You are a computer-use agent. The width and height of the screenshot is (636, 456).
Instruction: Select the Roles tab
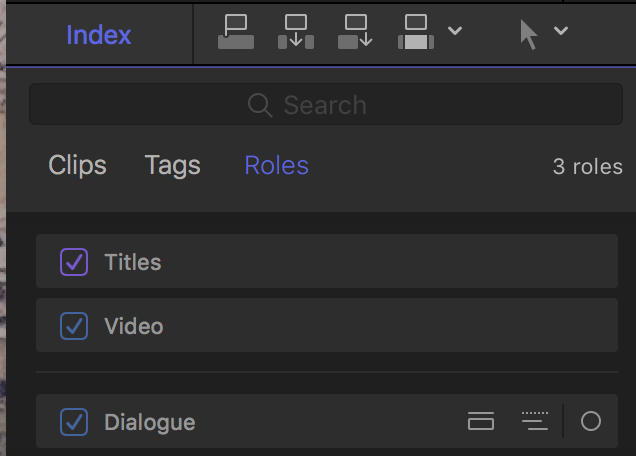(277, 166)
